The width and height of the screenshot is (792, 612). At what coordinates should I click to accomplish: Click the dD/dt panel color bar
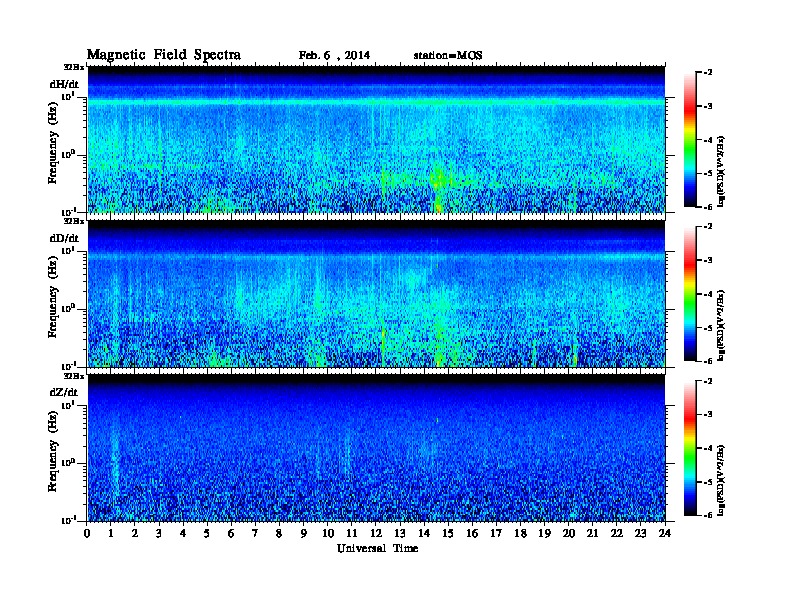click(690, 294)
